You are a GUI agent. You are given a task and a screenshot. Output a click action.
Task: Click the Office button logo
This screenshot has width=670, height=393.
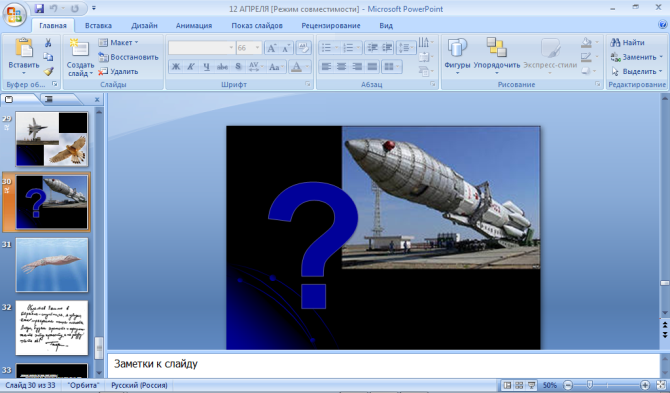pyautogui.click(x=15, y=15)
